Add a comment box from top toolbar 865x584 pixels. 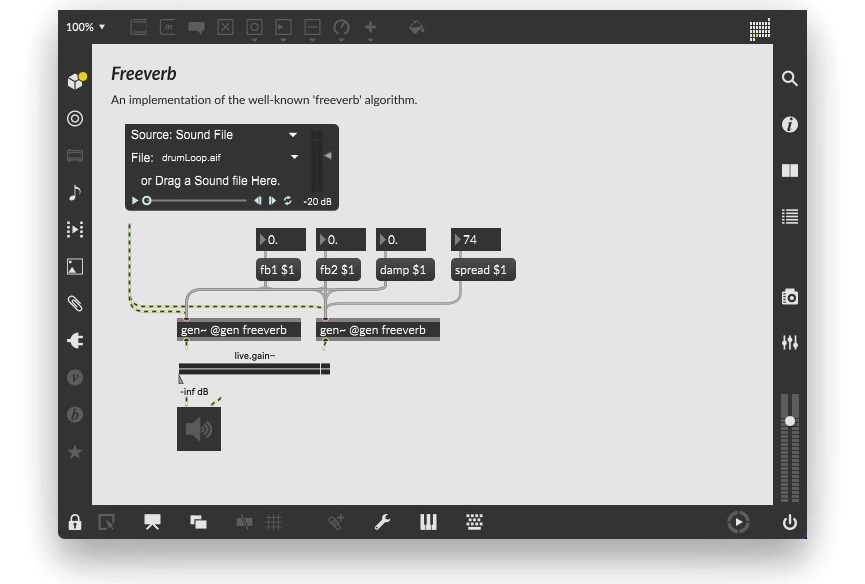[196, 27]
